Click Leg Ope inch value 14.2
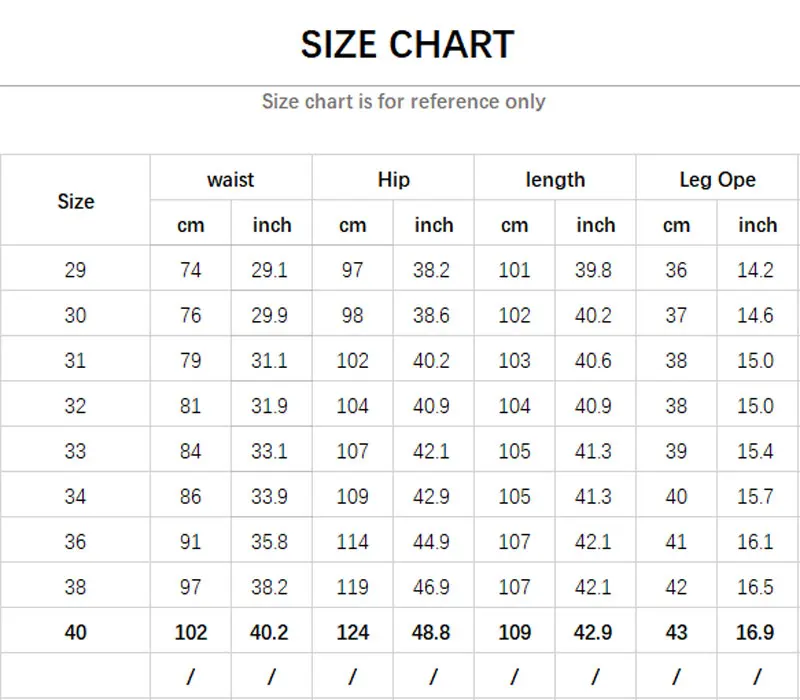 pyautogui.click(x=756, y=270)
